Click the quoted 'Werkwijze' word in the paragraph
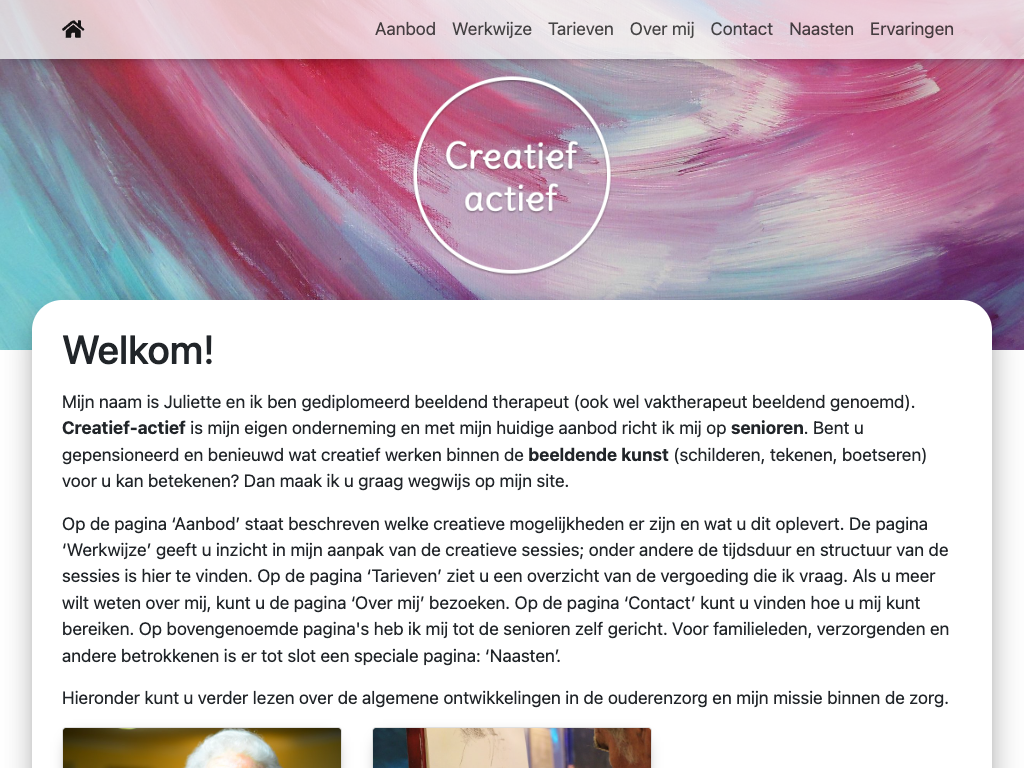The height and width of the screenshot is (768, 1024). [x=106, y=551]
